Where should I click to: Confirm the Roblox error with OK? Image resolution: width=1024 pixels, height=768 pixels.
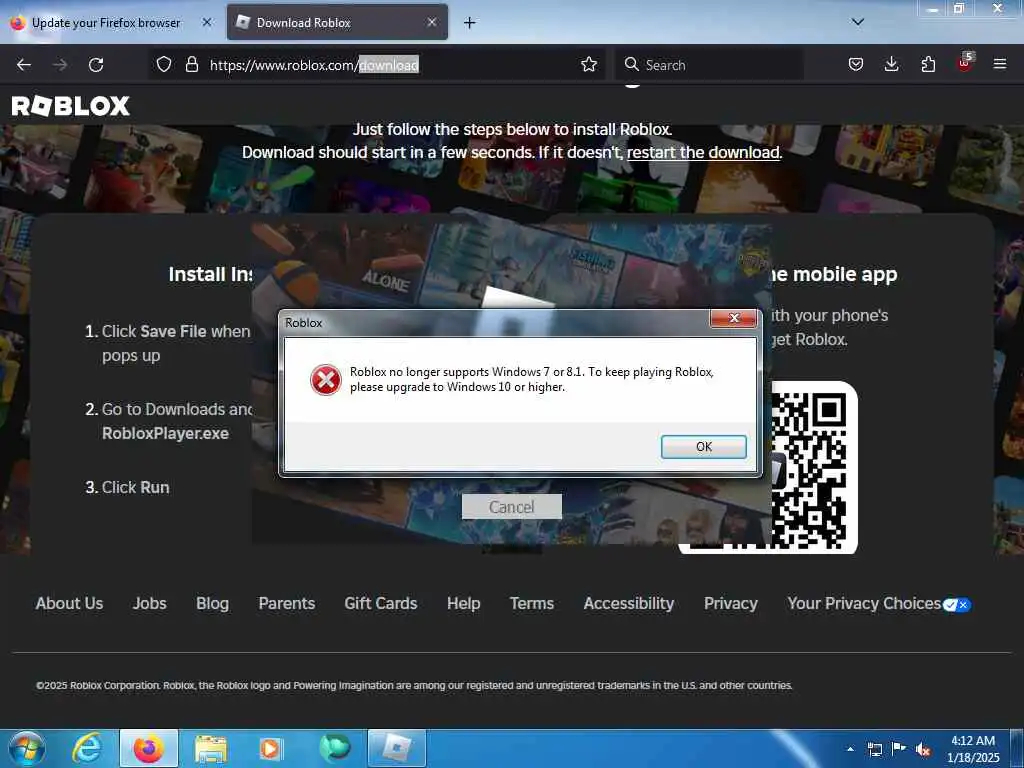click(x=703, y=447)
